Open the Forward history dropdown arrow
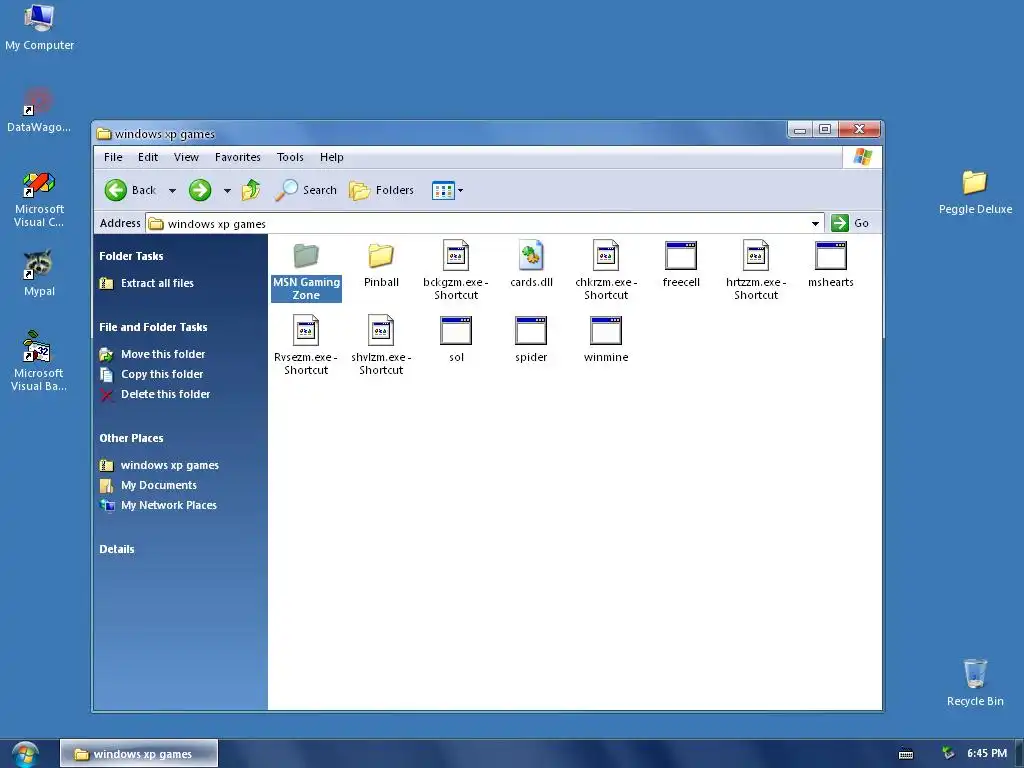 227,191
